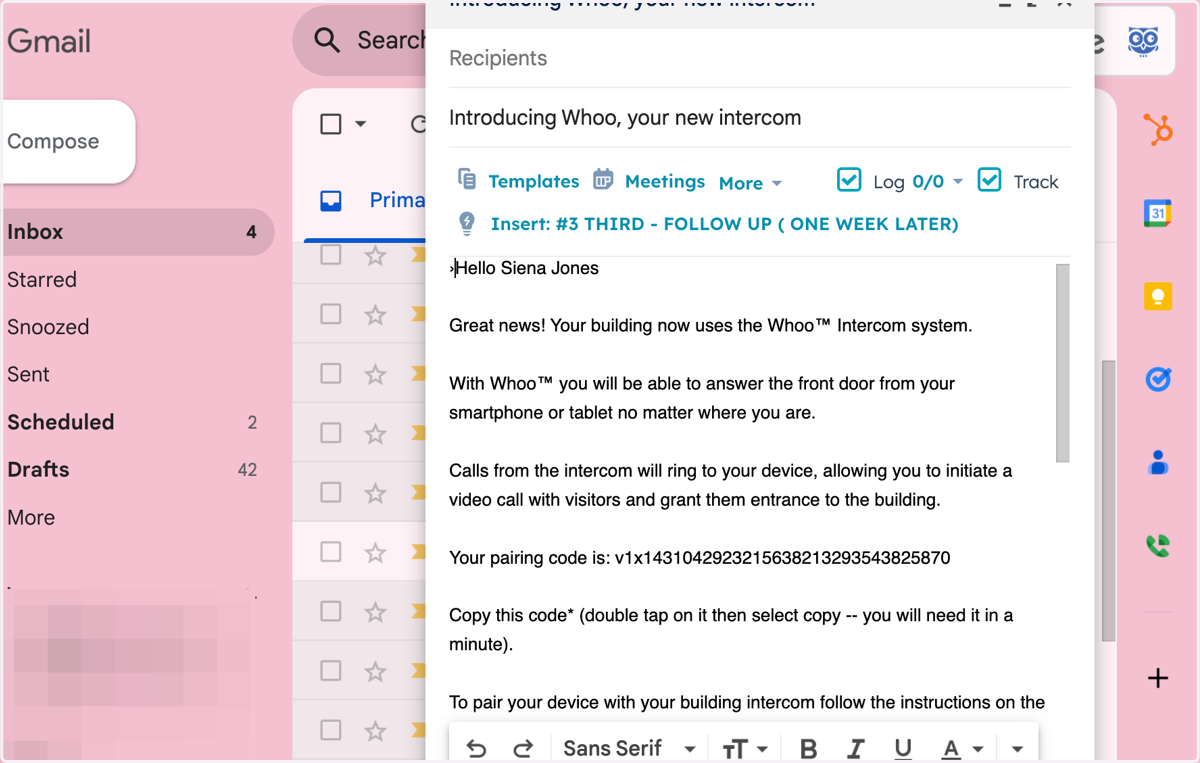Open Google Tasks side panel
The height and width of the screenshot is (763, 1200).
click(x=1158, y=379)
